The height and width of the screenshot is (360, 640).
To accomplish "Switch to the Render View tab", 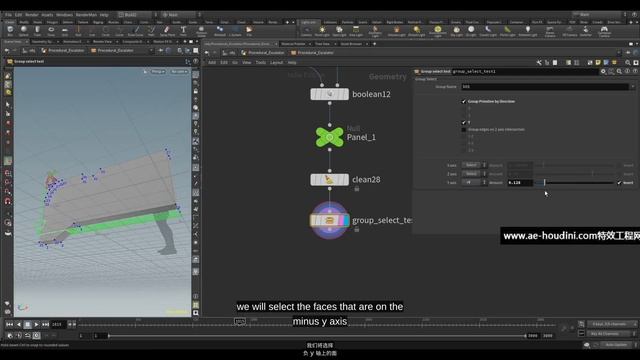I will coord(102,42).
